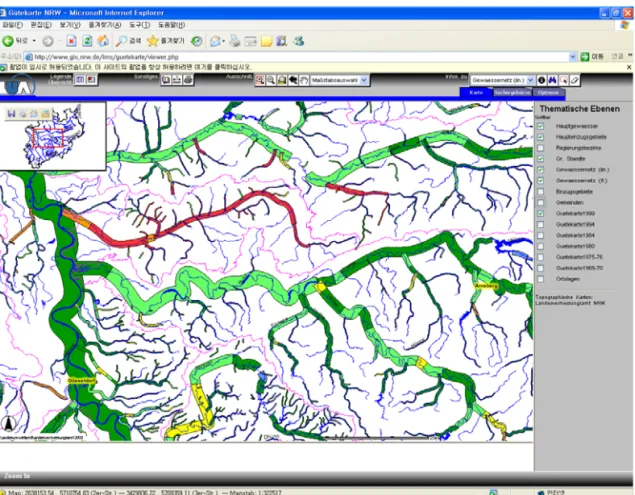
Task: Toggle the Haupteinzugsgebiete layer checkbox
Action: 540,137
